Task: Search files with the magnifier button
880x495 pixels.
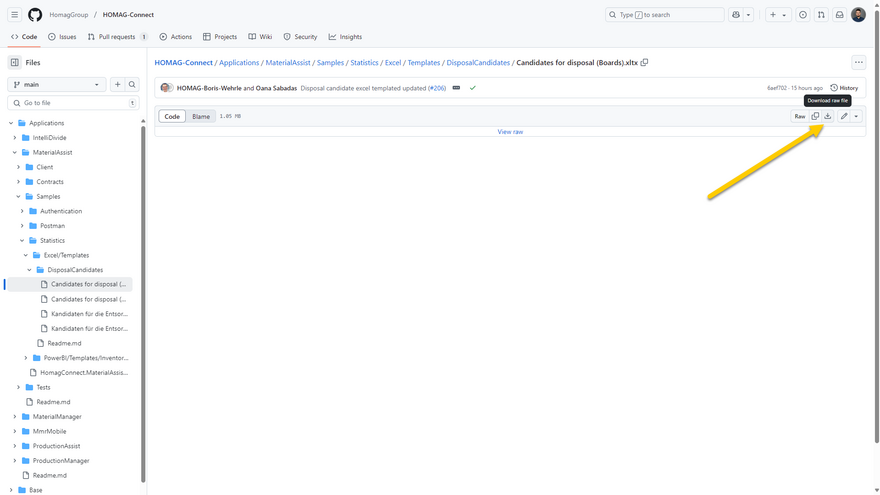Action: (132, 84)
